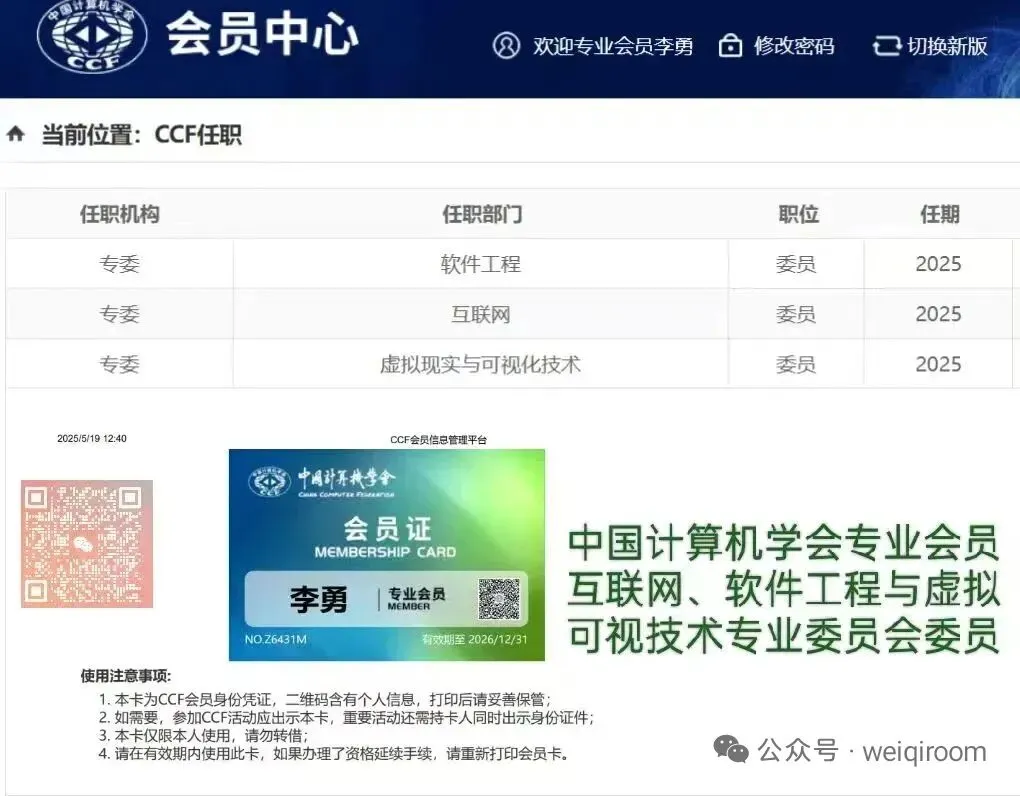Viewport: 1020px width, 796px height.
Task: Click the 当前位置：CCF任职 breadcrumb
Action: [142, 135]
